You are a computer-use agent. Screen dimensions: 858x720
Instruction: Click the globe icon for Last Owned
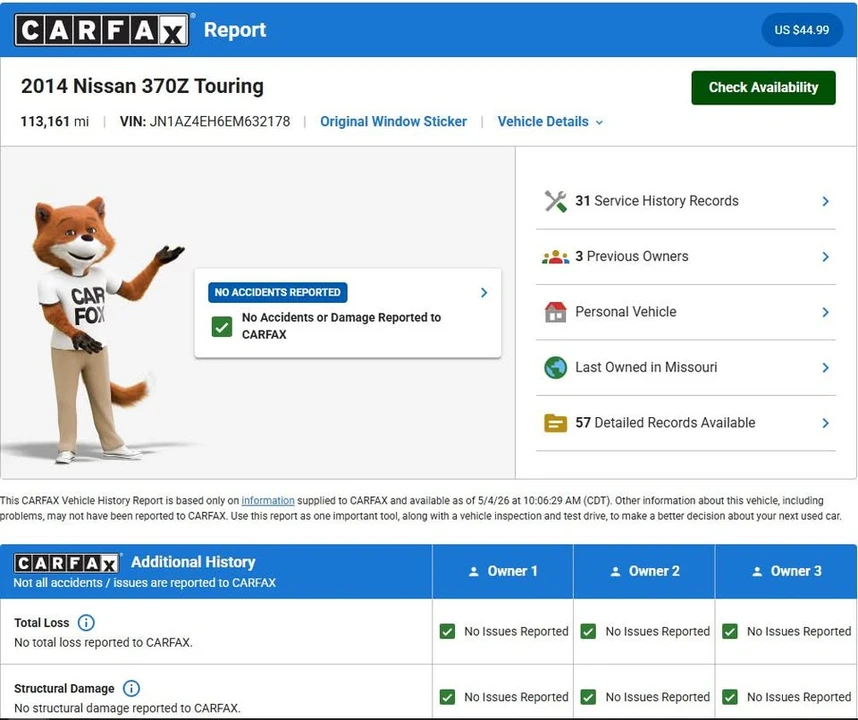[x=555, y=368]
